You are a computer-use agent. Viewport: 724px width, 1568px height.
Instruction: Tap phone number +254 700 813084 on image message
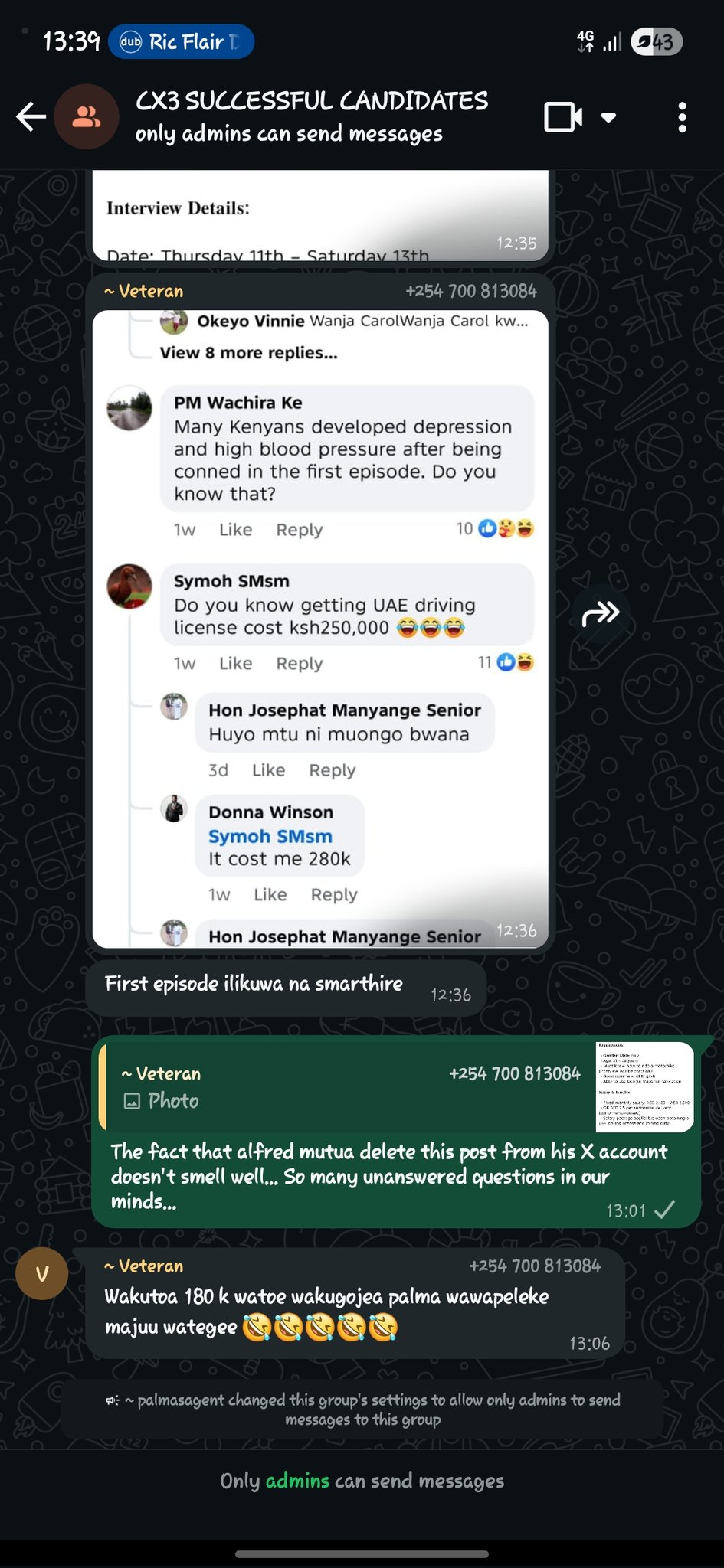tap(471, 291)
